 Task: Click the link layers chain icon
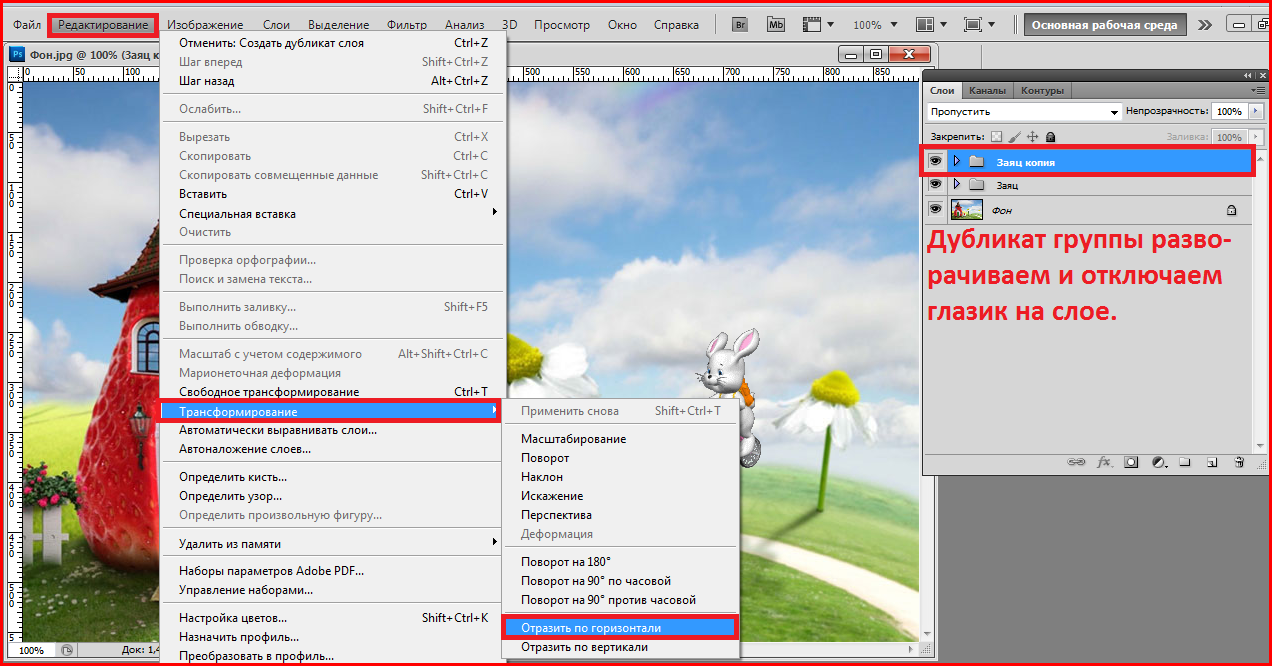click(1077, 463)
